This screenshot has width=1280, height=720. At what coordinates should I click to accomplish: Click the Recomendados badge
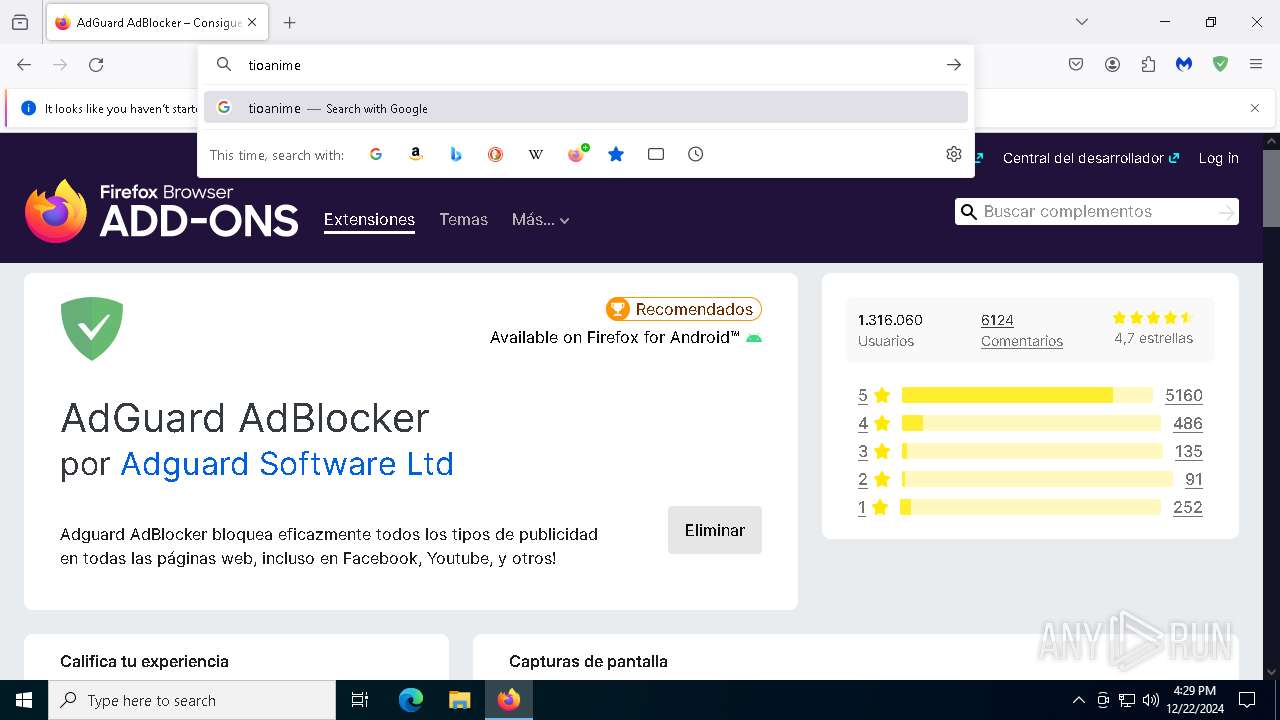pos(684,309)
